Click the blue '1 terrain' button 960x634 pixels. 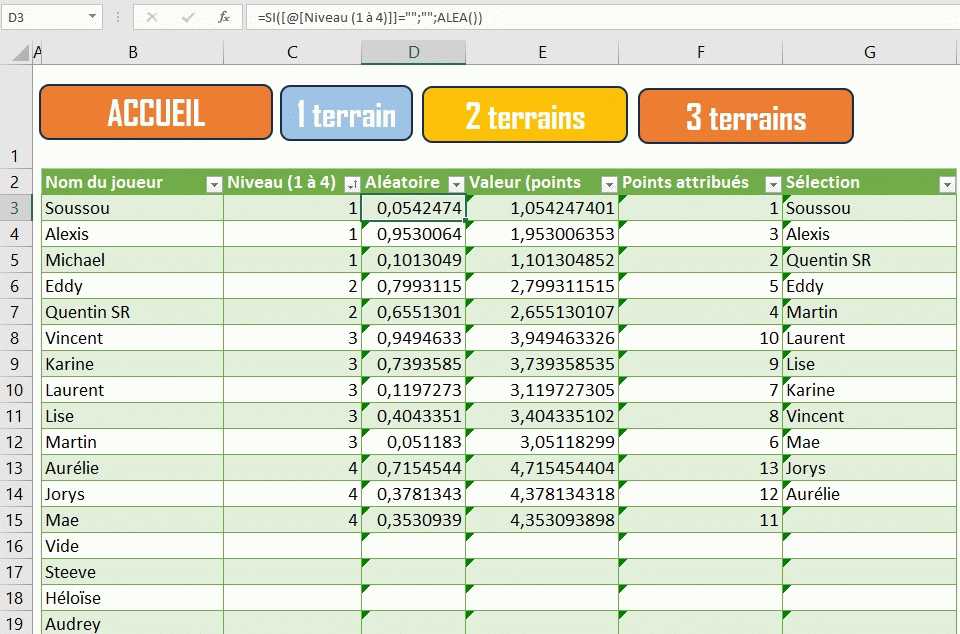tap(346, 112)
